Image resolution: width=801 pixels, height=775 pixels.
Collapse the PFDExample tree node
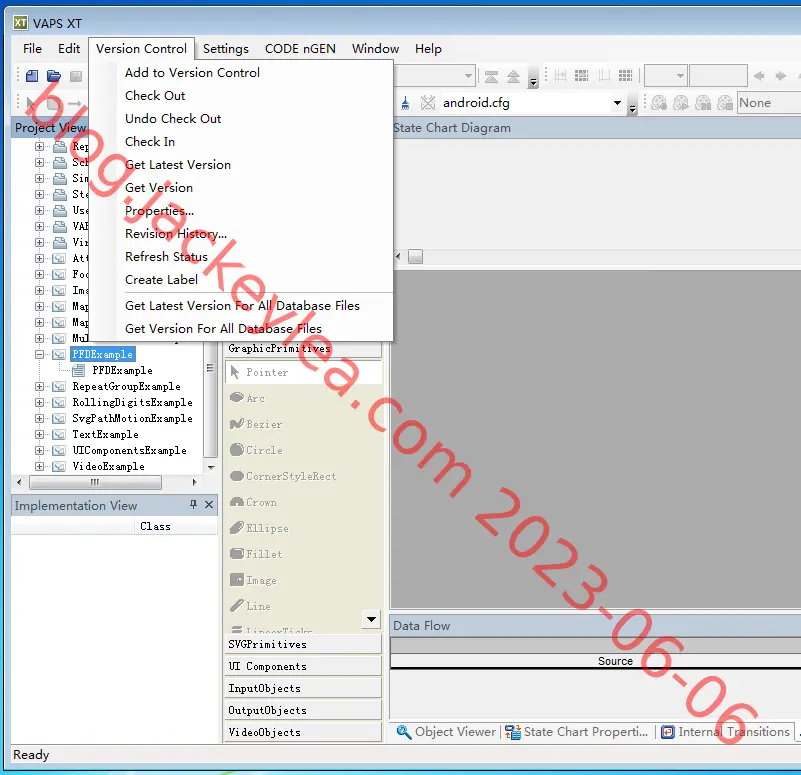pyautogui.click(x=39, y=354)
